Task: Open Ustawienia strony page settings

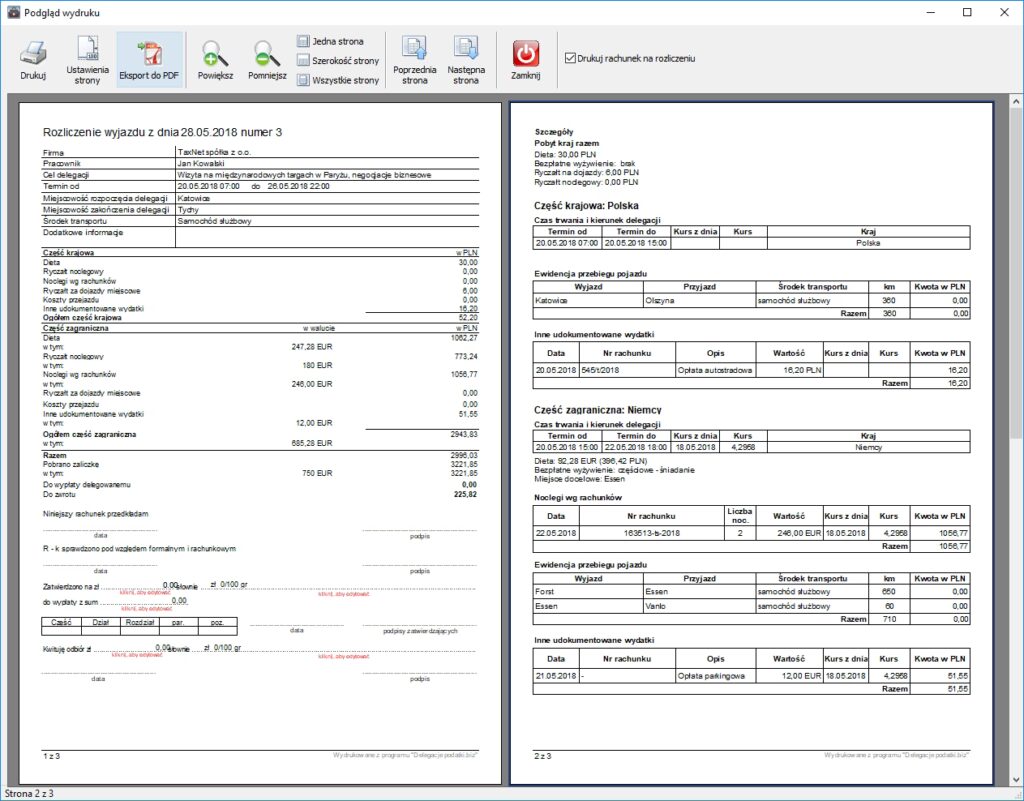Action: (x=88, y=59)
